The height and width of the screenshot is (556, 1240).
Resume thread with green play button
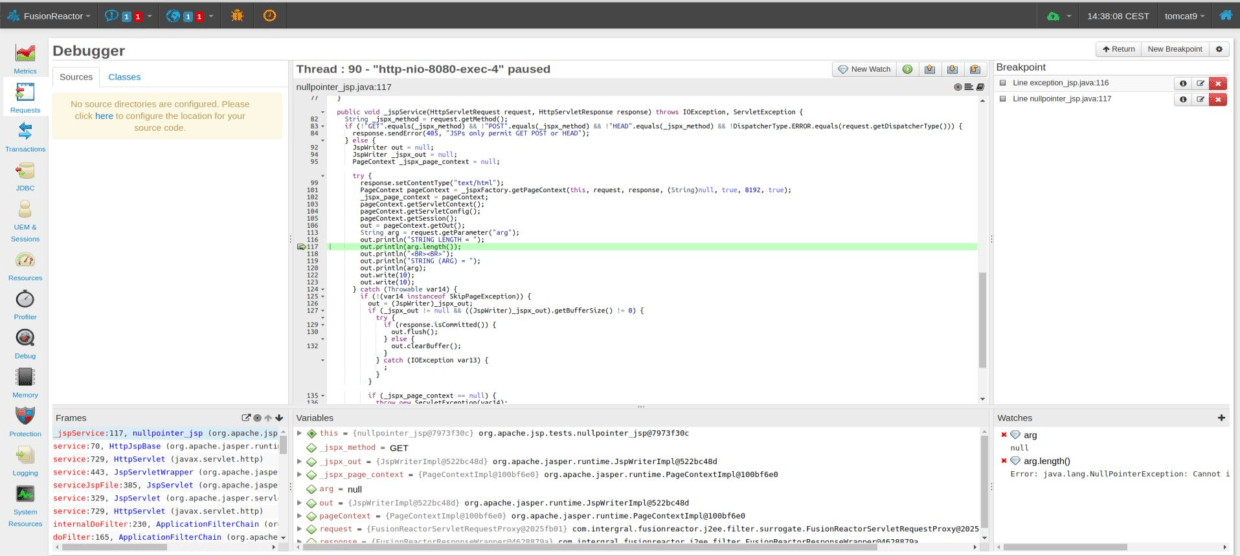point(907,69)
